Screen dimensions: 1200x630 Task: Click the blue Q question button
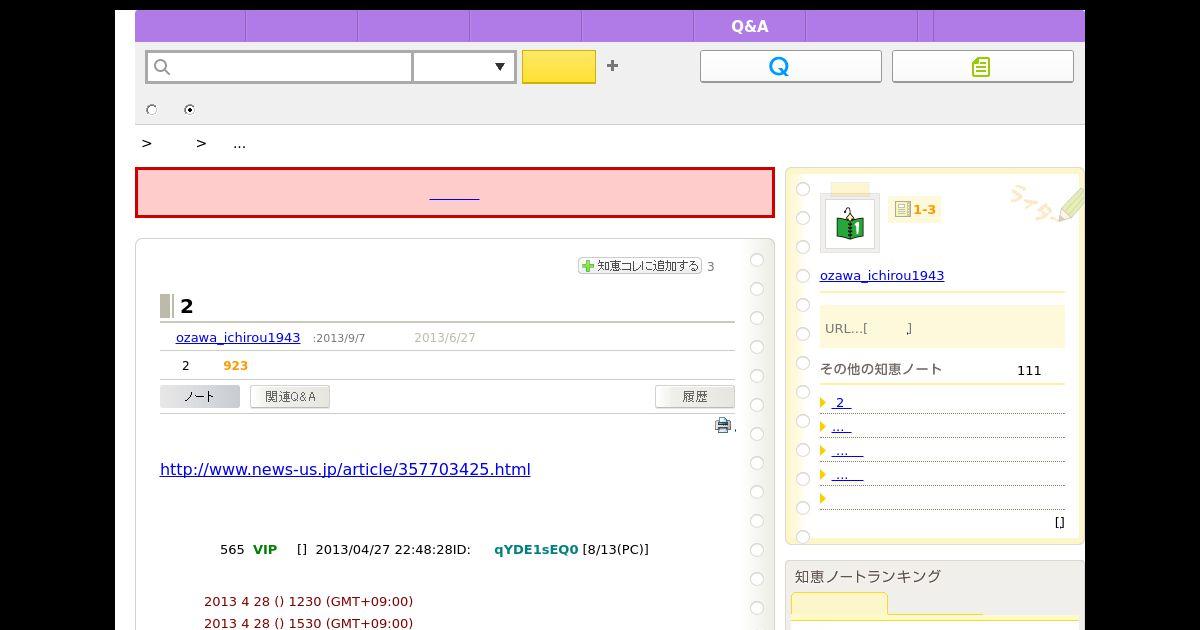(790, 66)
